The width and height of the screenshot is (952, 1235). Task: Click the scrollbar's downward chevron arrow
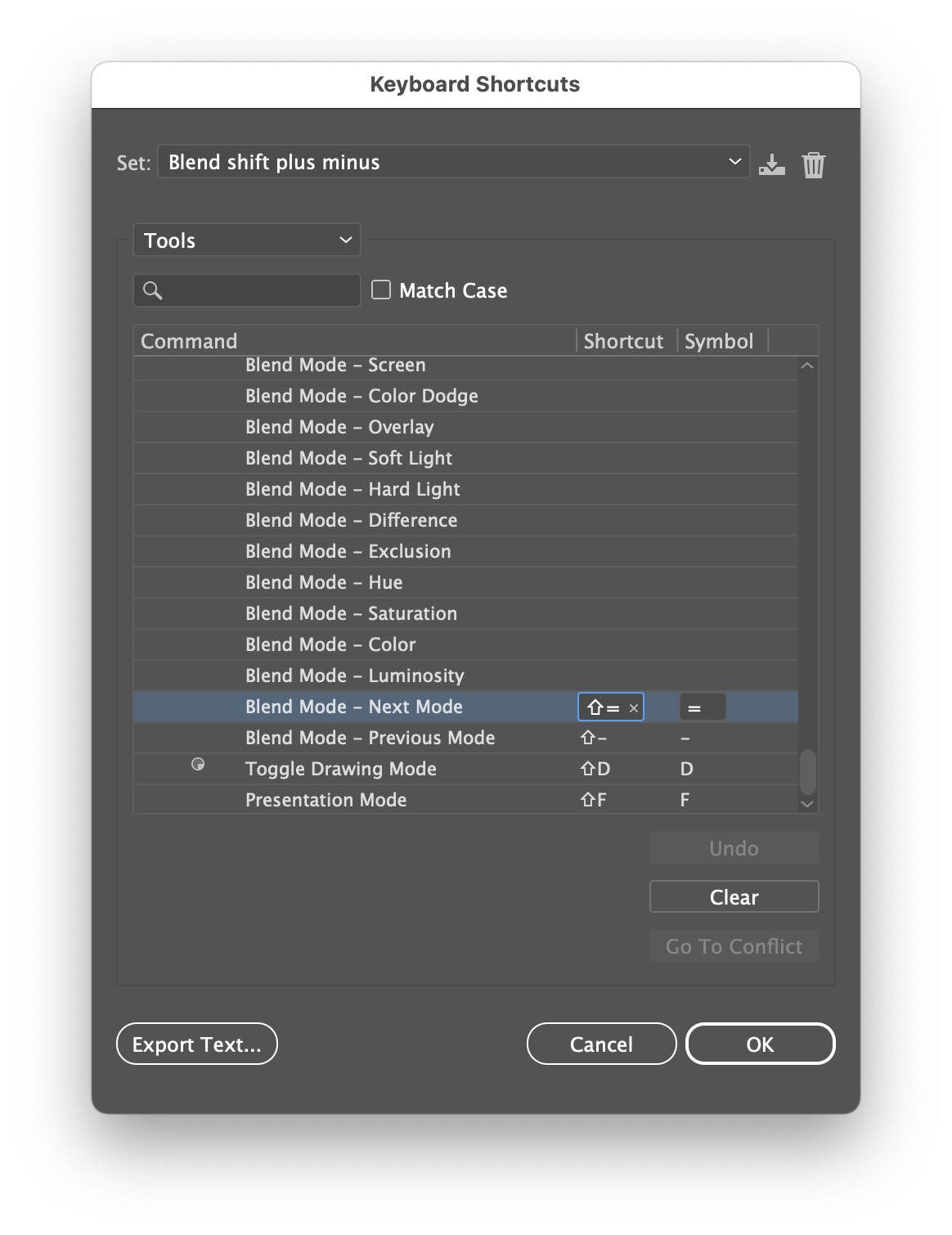(x=807, y=805)
